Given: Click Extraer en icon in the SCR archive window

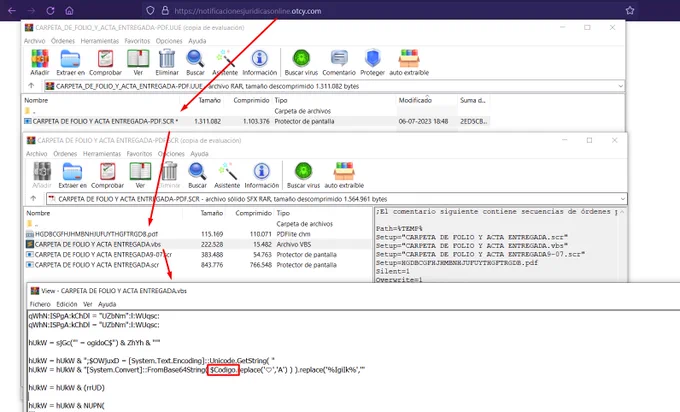Looking at the screenshot, I should (72, 171).
